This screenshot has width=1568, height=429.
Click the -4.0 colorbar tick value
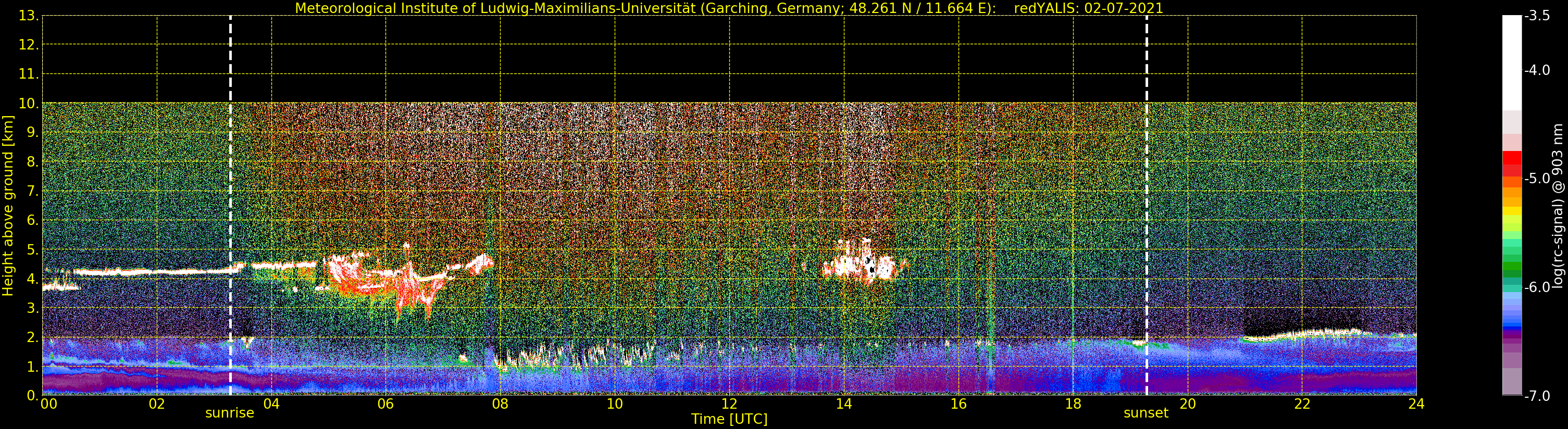[x=1537, y=70]
